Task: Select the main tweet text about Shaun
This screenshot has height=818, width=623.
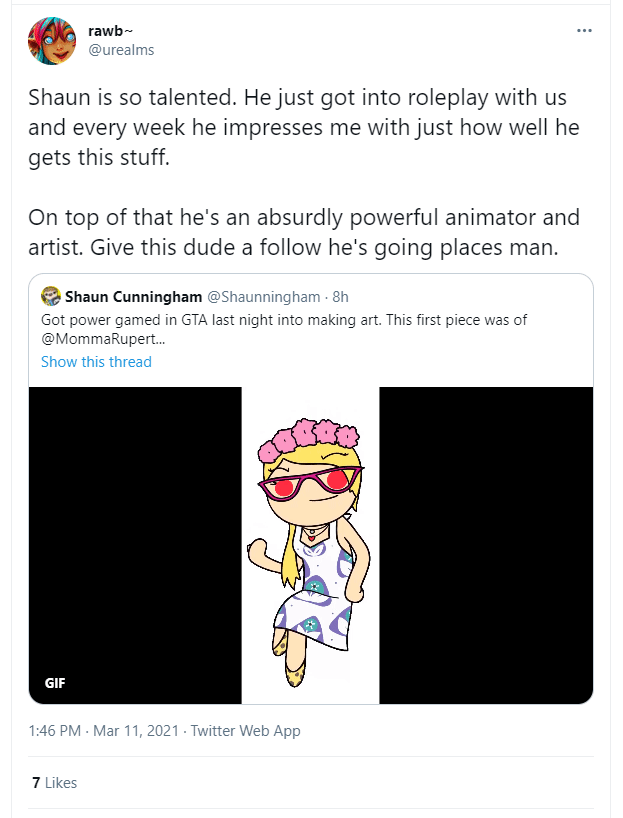Action: tap(304, 172)
